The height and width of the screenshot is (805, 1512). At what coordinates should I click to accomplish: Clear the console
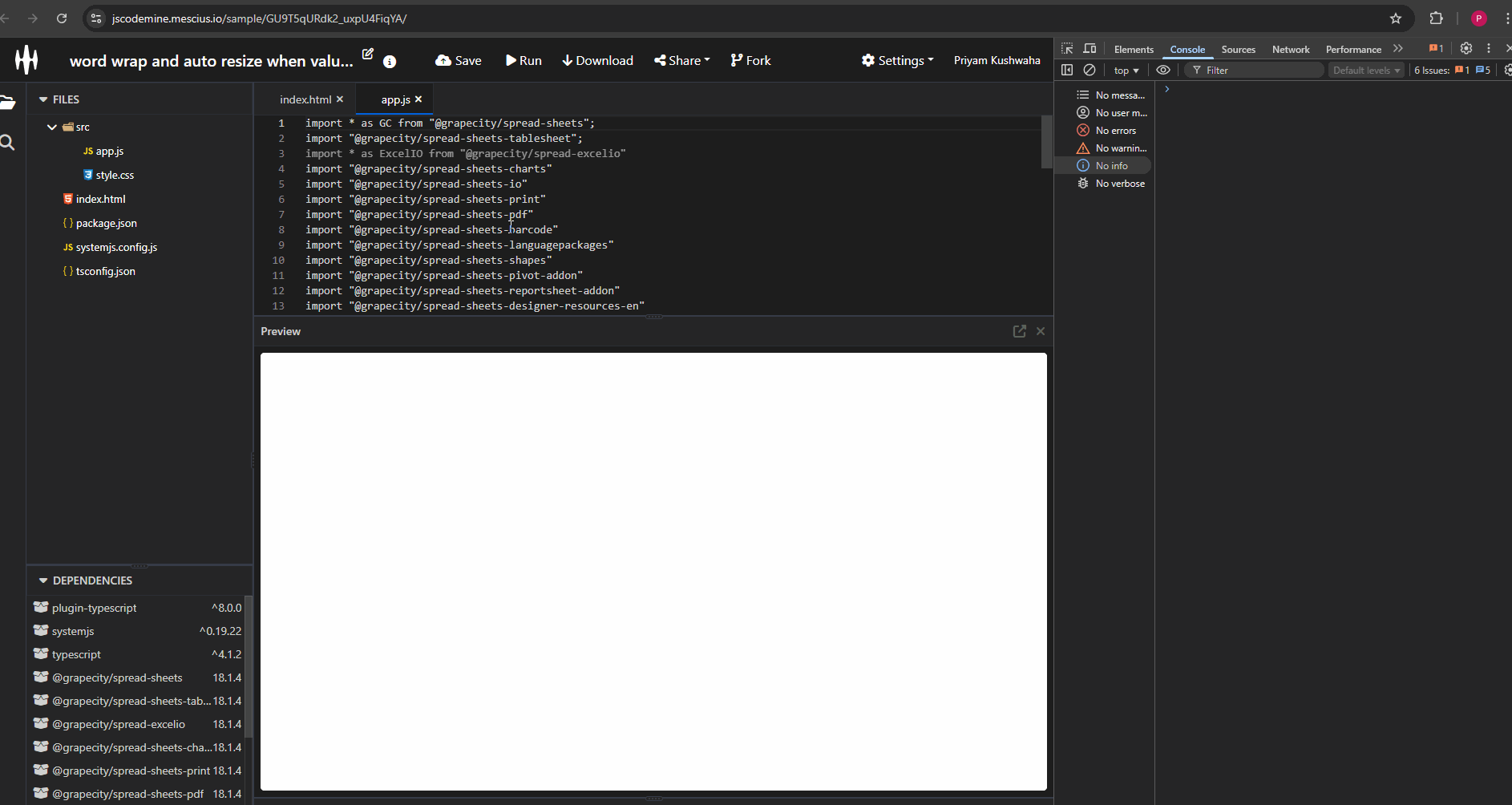coord(1090,70)
